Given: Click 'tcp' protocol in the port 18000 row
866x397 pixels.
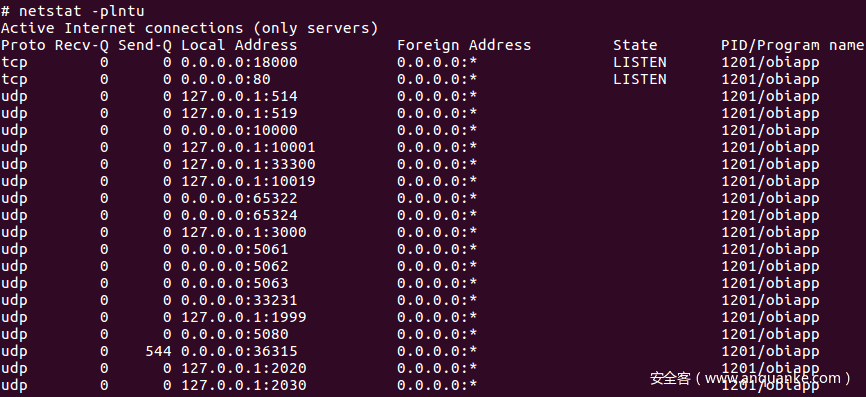Looking at the screenshot, I should tap(14, 63).
